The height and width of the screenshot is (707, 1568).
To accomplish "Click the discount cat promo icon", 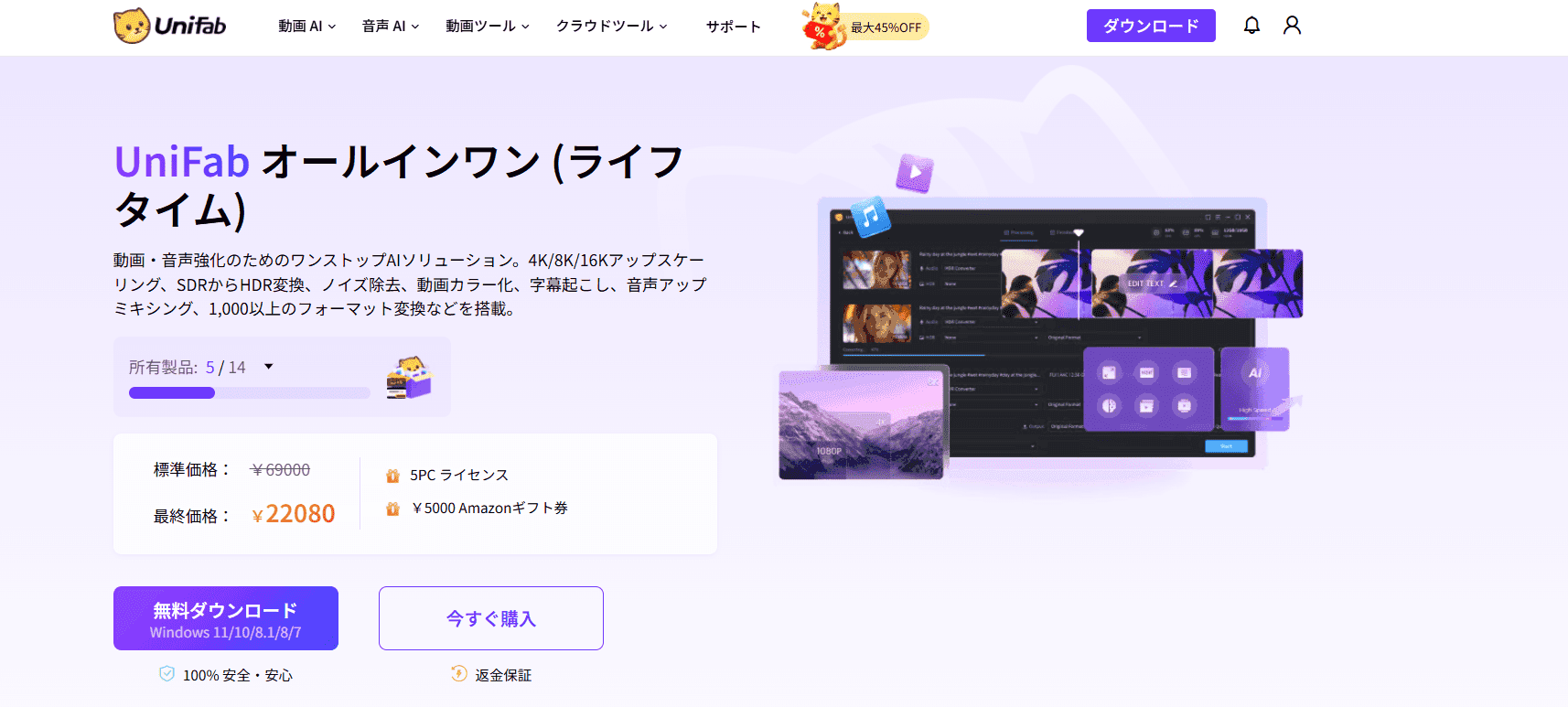I will [822, 26].
